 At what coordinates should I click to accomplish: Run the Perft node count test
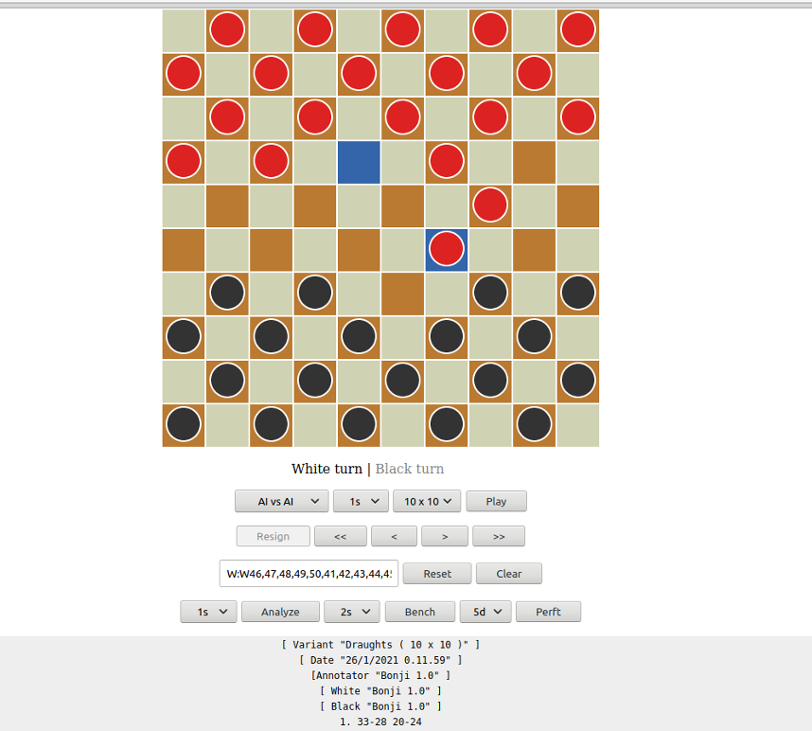[548, 611]
